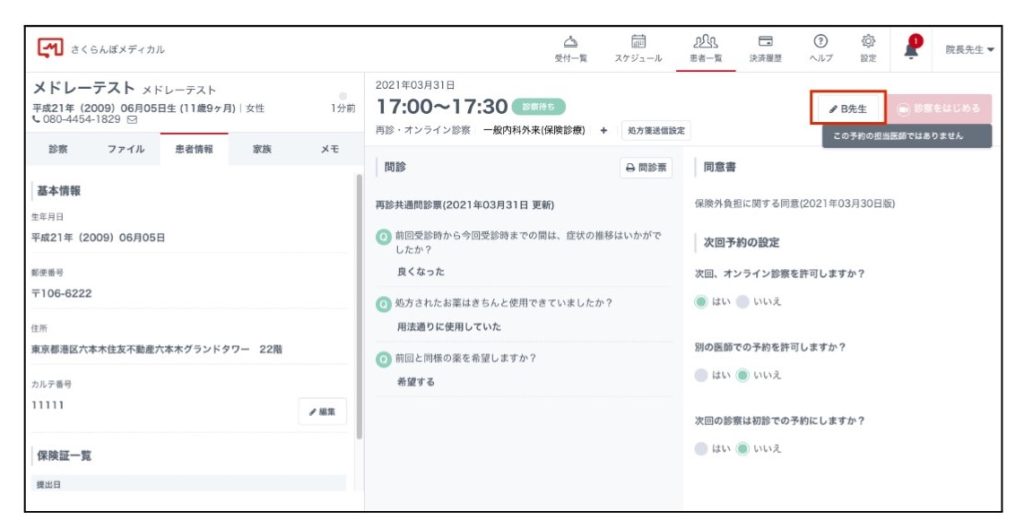Click the さくらんぼメディカル logo icon
This screenshot has width=1024, height=529.
coord(50,48)
